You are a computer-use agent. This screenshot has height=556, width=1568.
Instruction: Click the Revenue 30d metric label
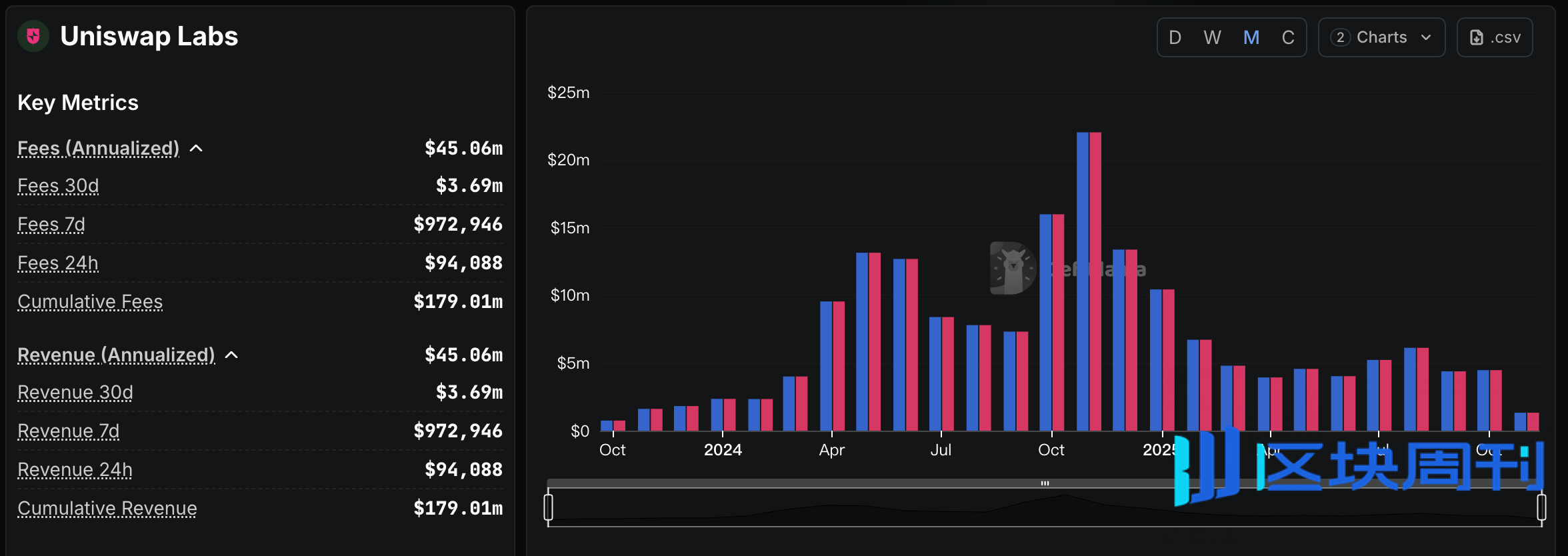point(75,393)
